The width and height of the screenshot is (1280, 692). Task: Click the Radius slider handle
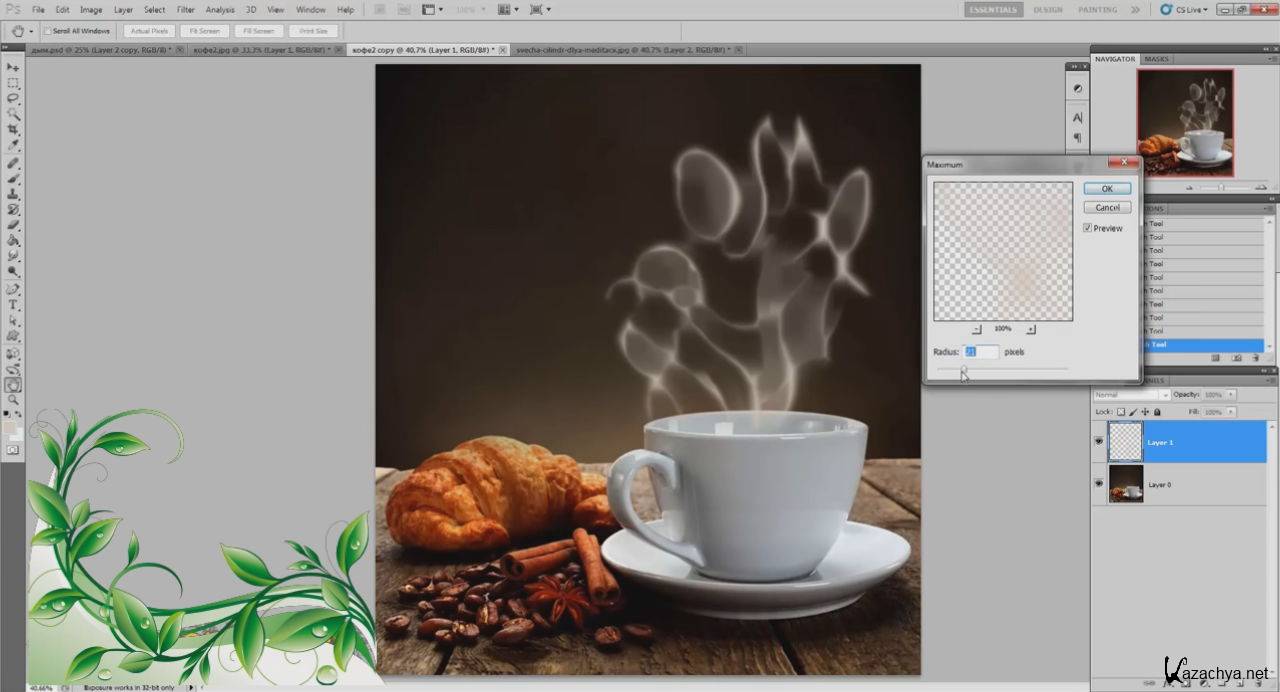tap(964, 369)
